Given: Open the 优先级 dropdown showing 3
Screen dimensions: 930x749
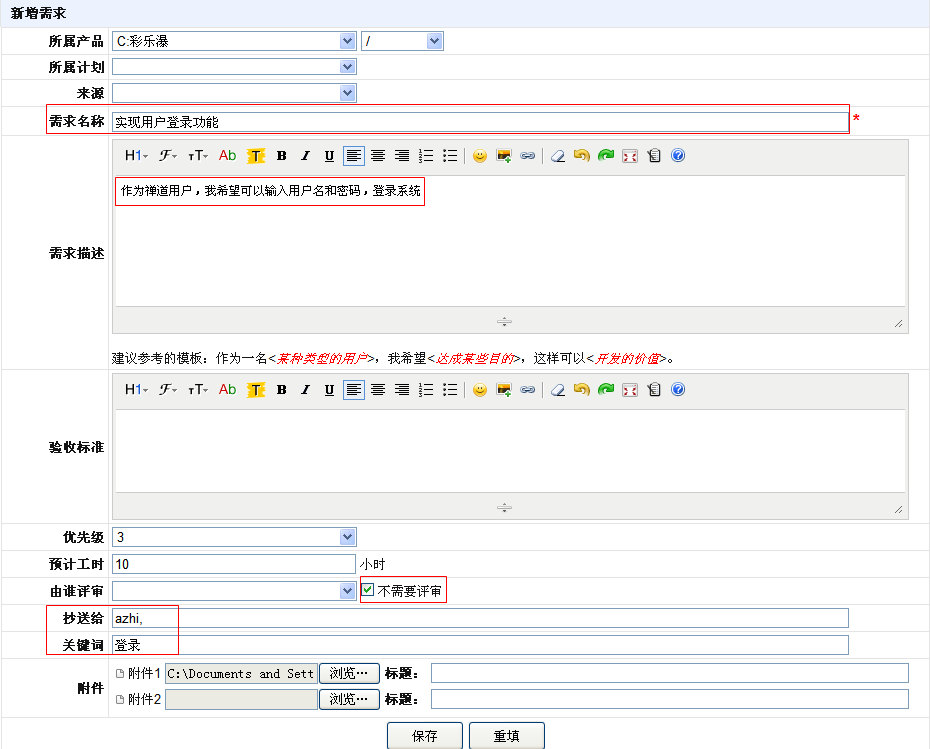Looking at the screenshot, I should 234,537.
